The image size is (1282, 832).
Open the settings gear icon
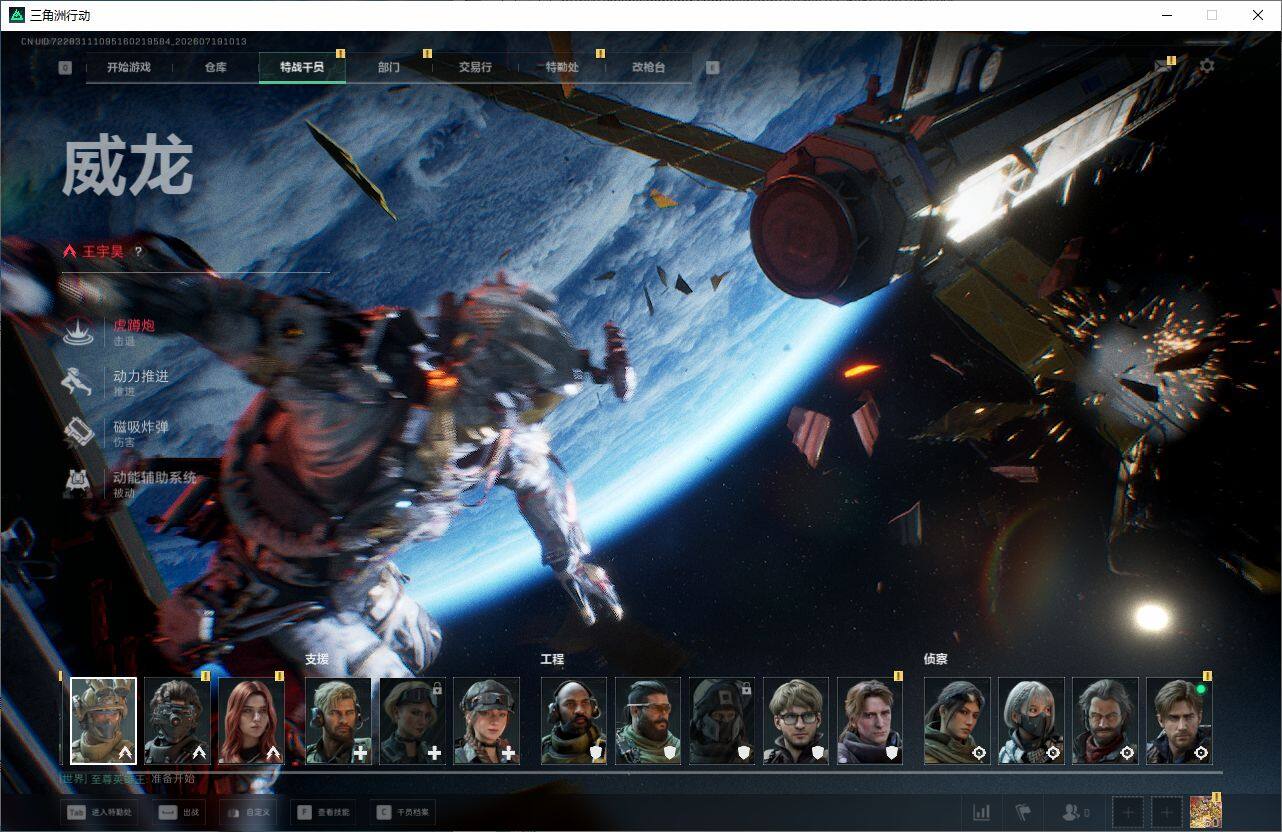point(1207,66)
